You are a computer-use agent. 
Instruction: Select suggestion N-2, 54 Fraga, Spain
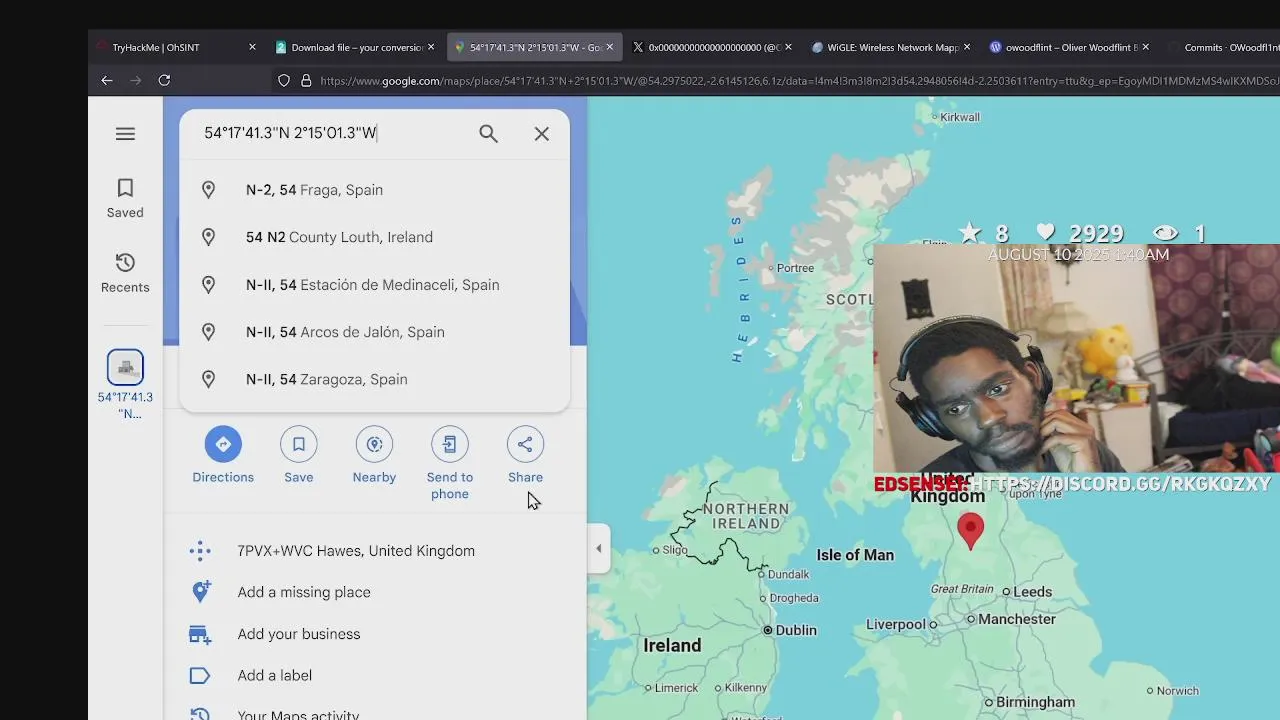pyautogui.click(x=374, y=190)
